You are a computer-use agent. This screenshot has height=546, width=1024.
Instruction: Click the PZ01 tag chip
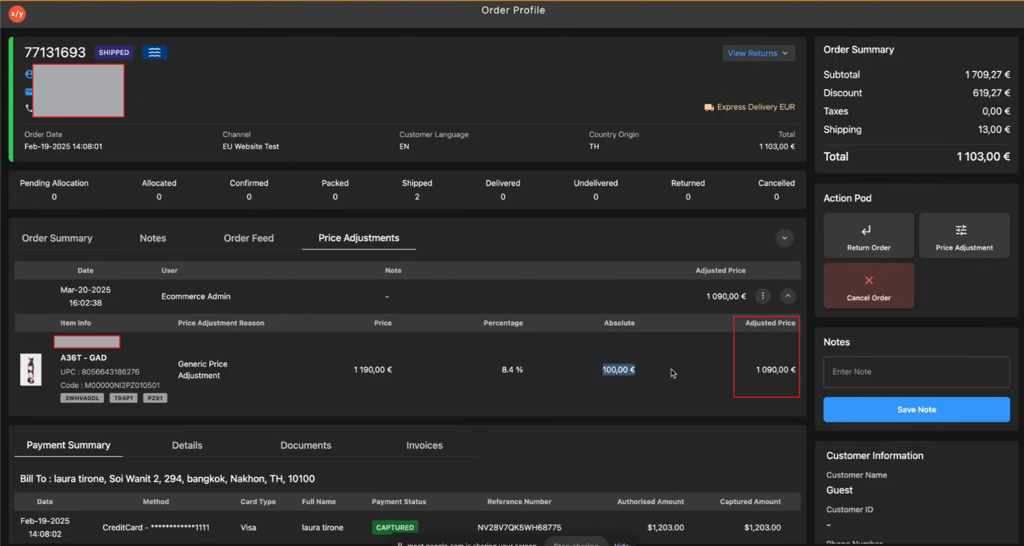[155, 398]
